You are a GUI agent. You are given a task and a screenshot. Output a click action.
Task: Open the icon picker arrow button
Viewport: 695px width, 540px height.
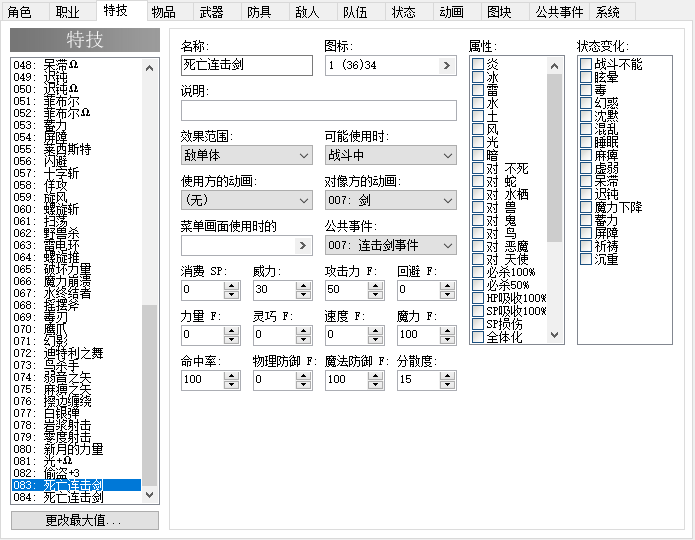[447, 66]
